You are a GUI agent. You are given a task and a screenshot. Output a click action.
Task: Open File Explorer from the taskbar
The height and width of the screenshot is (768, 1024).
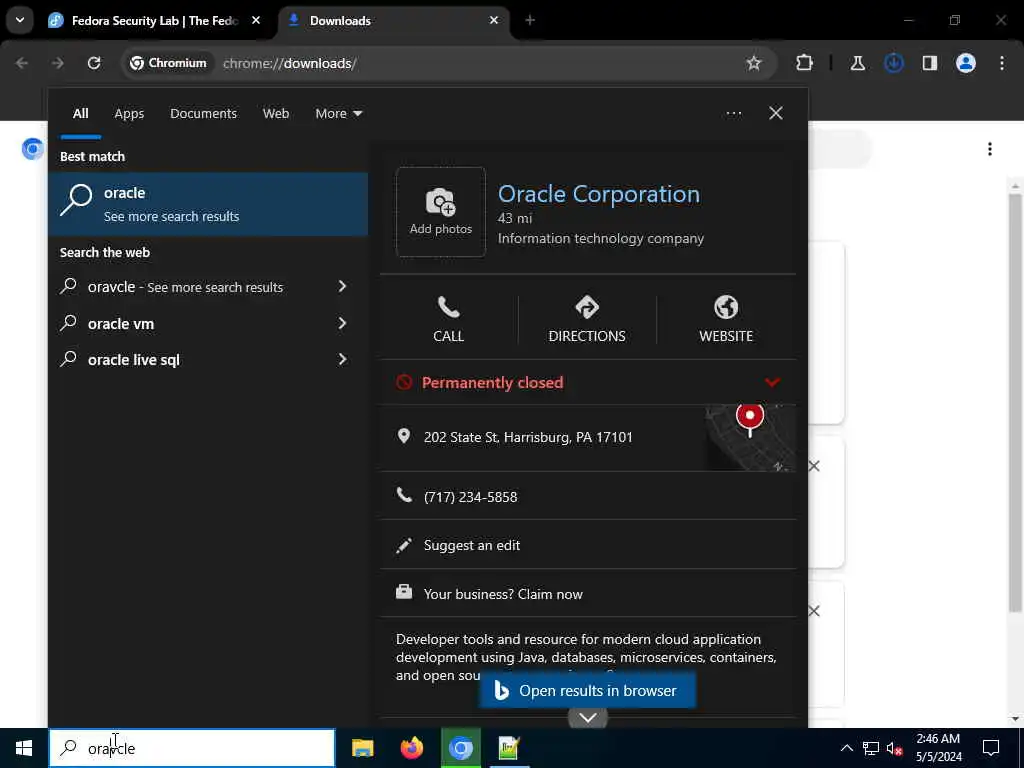[362, 748]
